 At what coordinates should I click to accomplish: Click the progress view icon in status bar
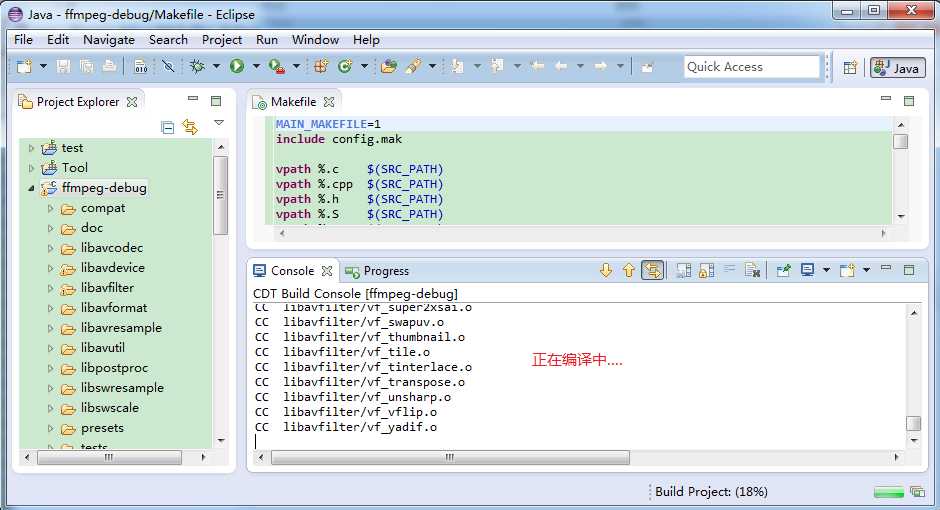pyautogui.click(x=918, y=492)
